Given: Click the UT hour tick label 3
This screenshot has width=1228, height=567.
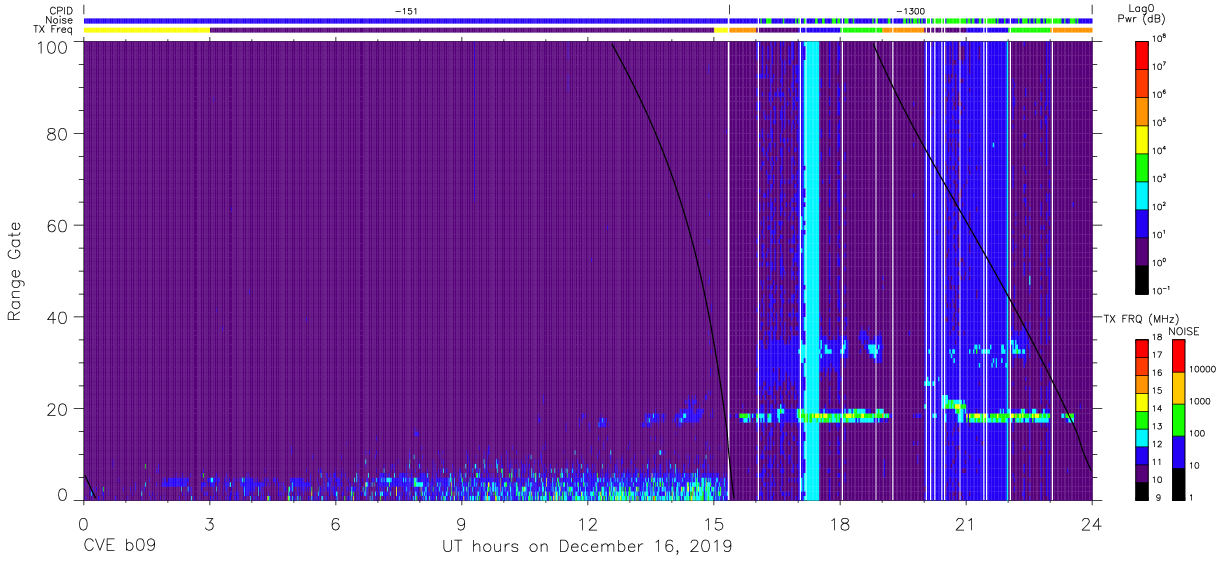Looking at the screenshot, I should point(209,523).
